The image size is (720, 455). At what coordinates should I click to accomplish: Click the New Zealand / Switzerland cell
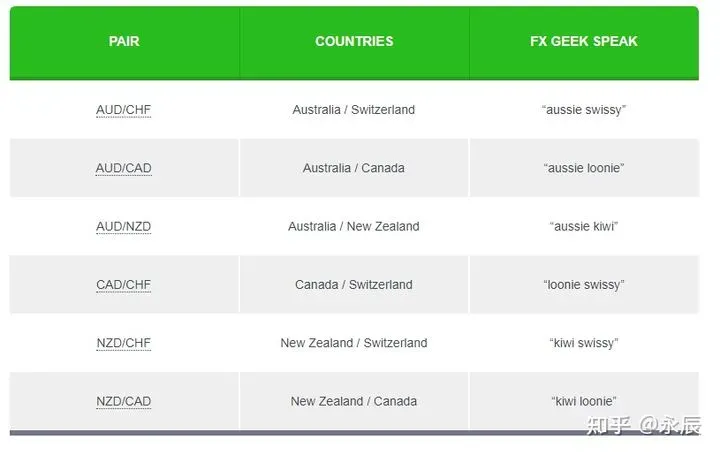(x=354, y=343)
